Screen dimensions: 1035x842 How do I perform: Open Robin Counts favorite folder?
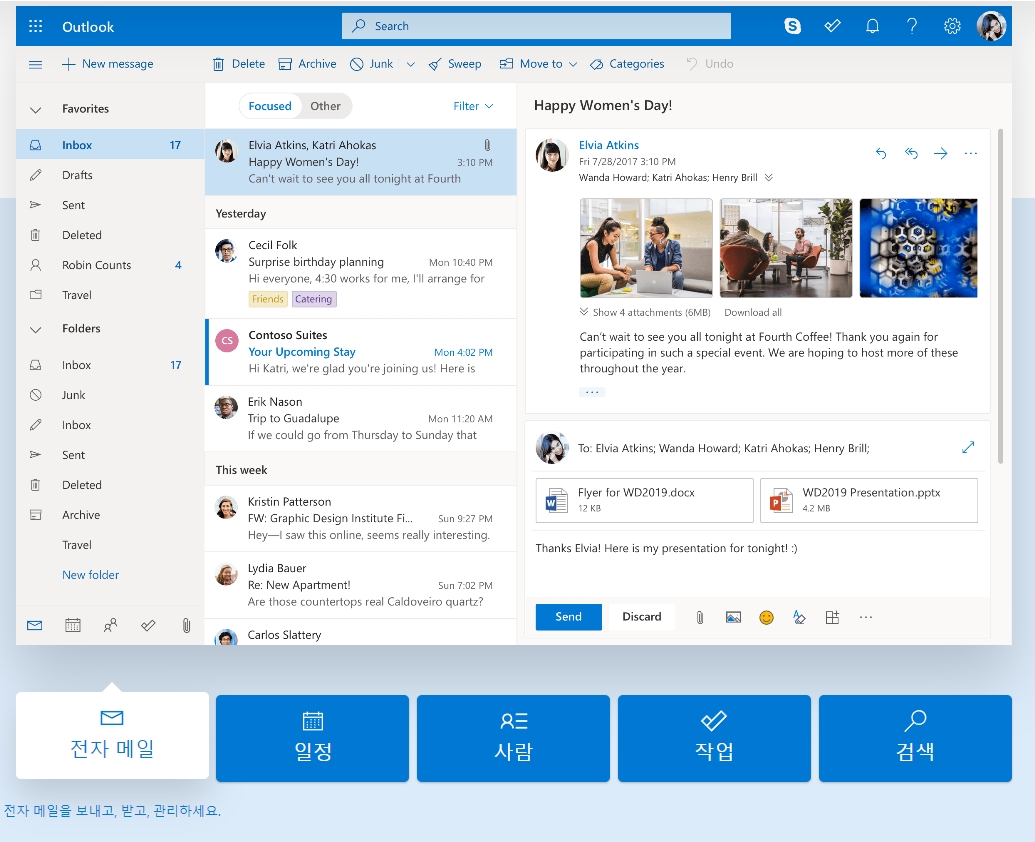pyautogui.click(x=110, y=265)
